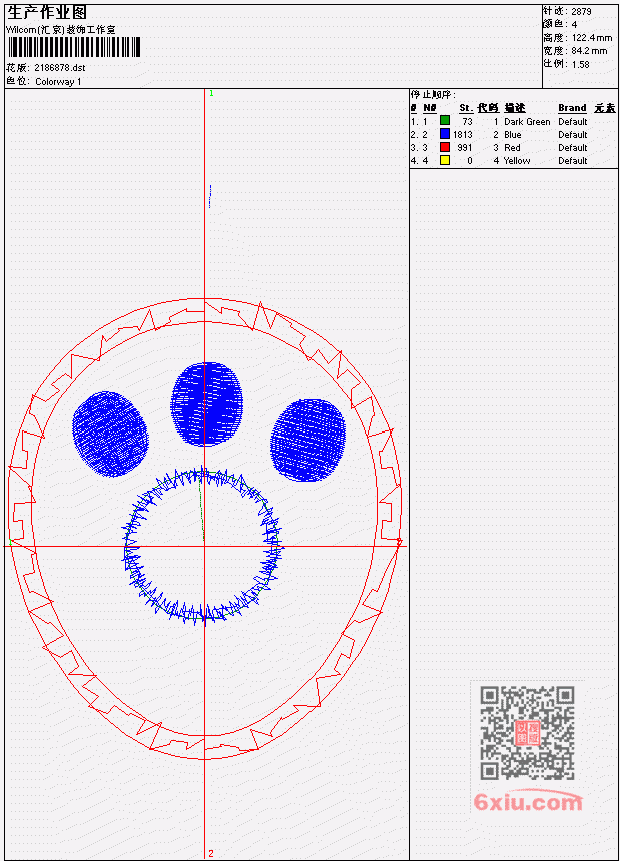Click the height value '122.4 mm'

592,37
